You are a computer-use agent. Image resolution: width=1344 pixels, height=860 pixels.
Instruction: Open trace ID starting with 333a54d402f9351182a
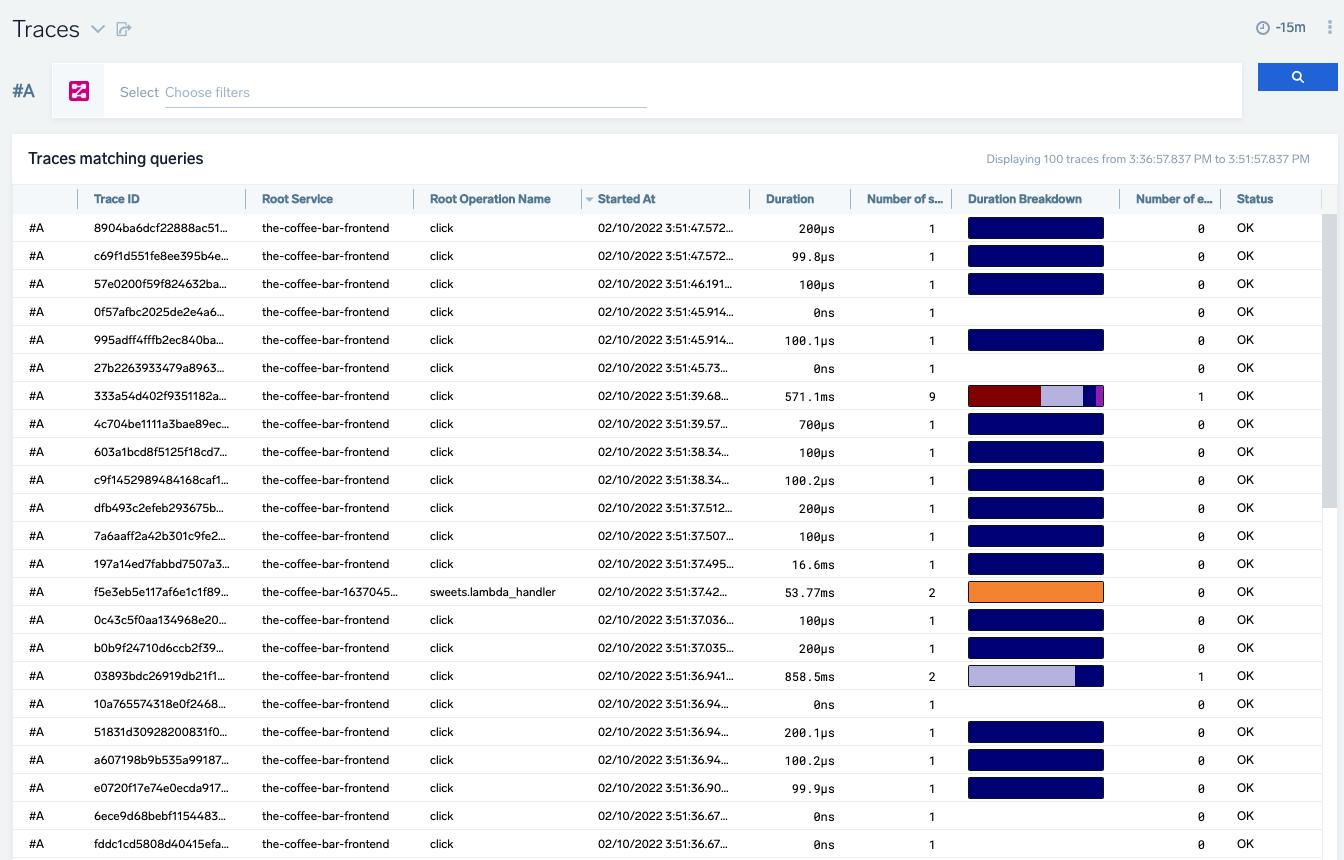159,396
